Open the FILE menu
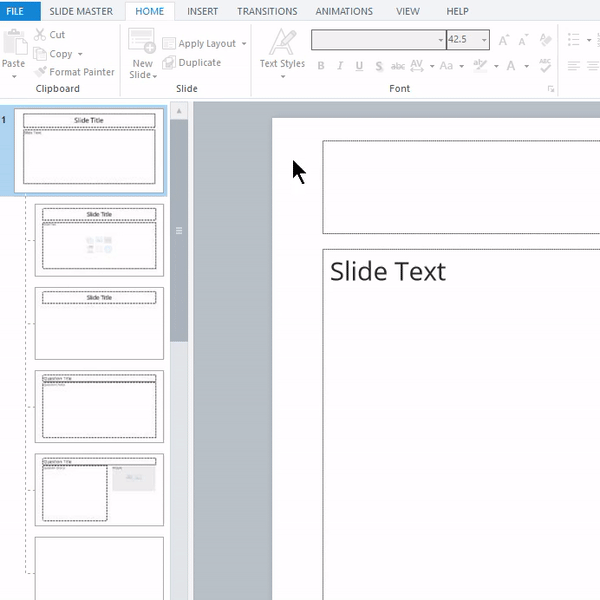The image size is (600, 600). (20, 11)
